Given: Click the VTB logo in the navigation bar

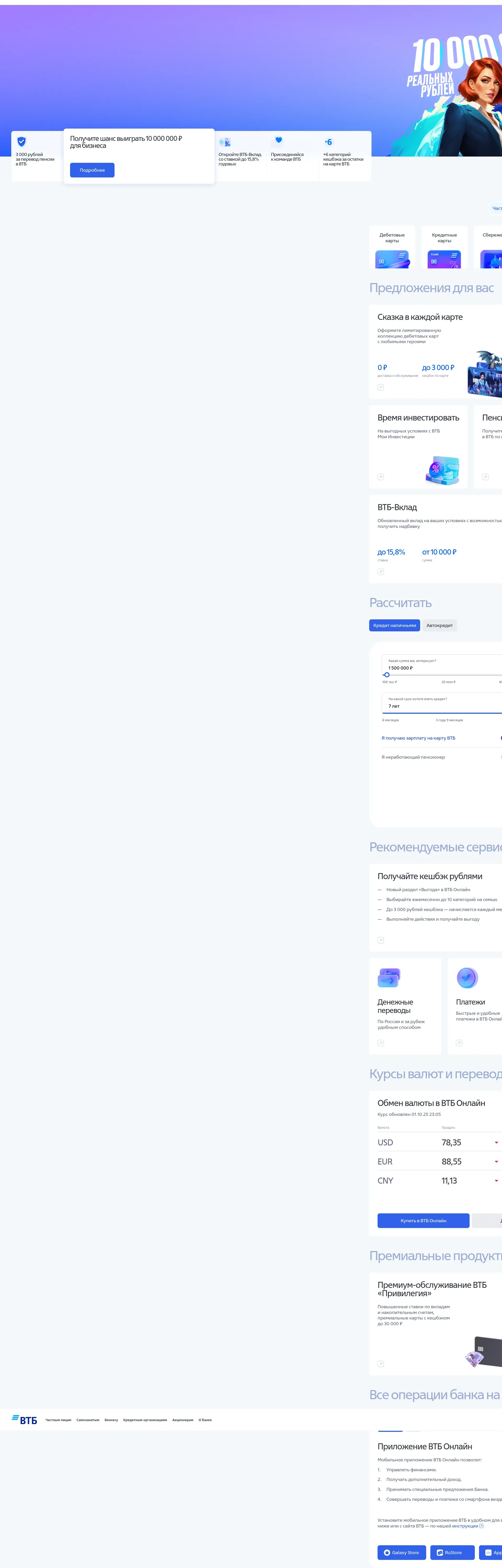Looking at the screenshot, I should pos(24,1420).
